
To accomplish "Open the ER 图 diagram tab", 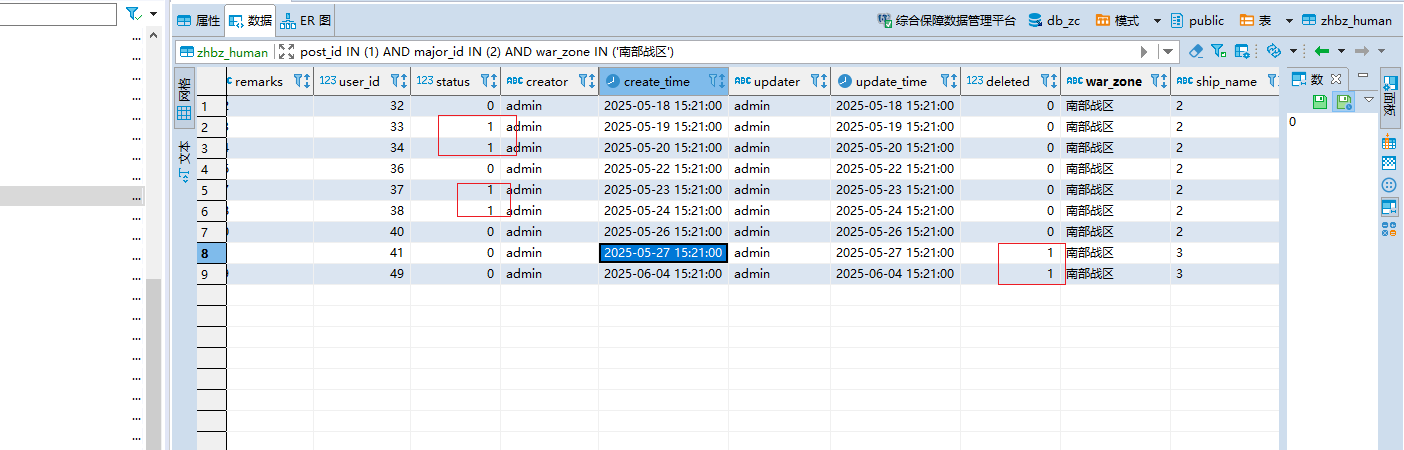I will [306, 20].
